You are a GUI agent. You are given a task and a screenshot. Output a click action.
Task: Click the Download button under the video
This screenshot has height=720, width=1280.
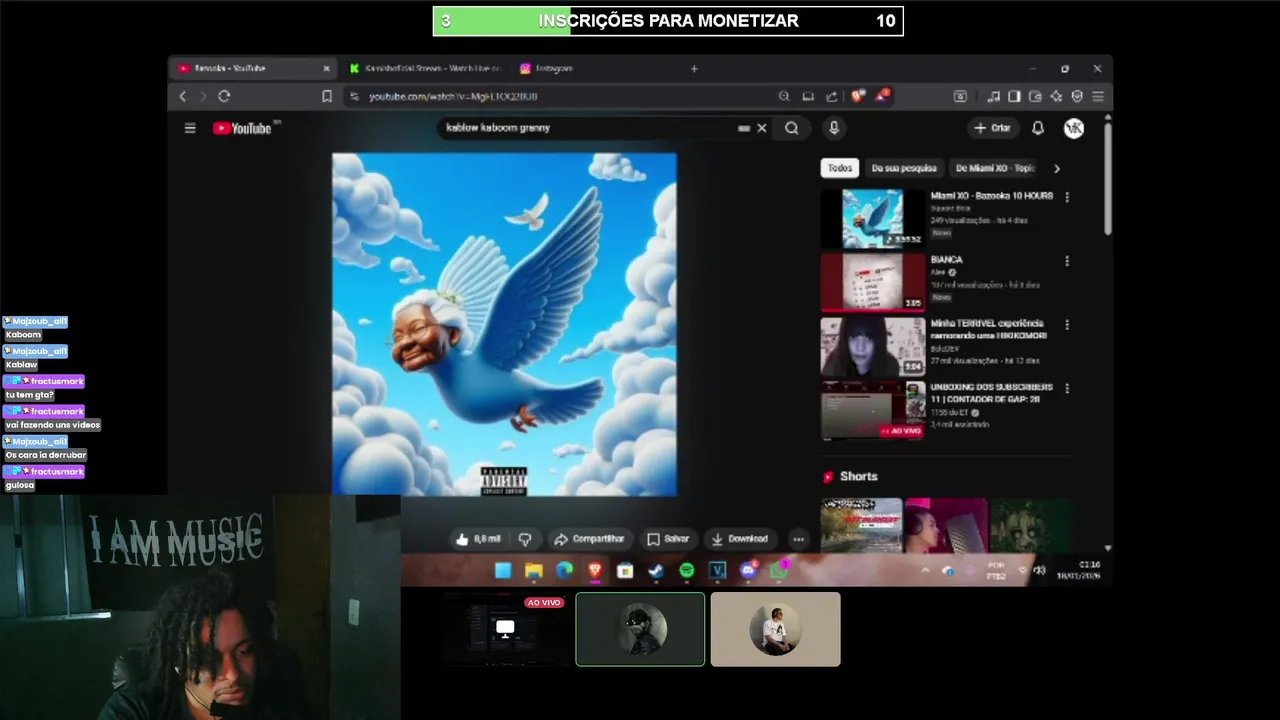(x=739, y=539)
